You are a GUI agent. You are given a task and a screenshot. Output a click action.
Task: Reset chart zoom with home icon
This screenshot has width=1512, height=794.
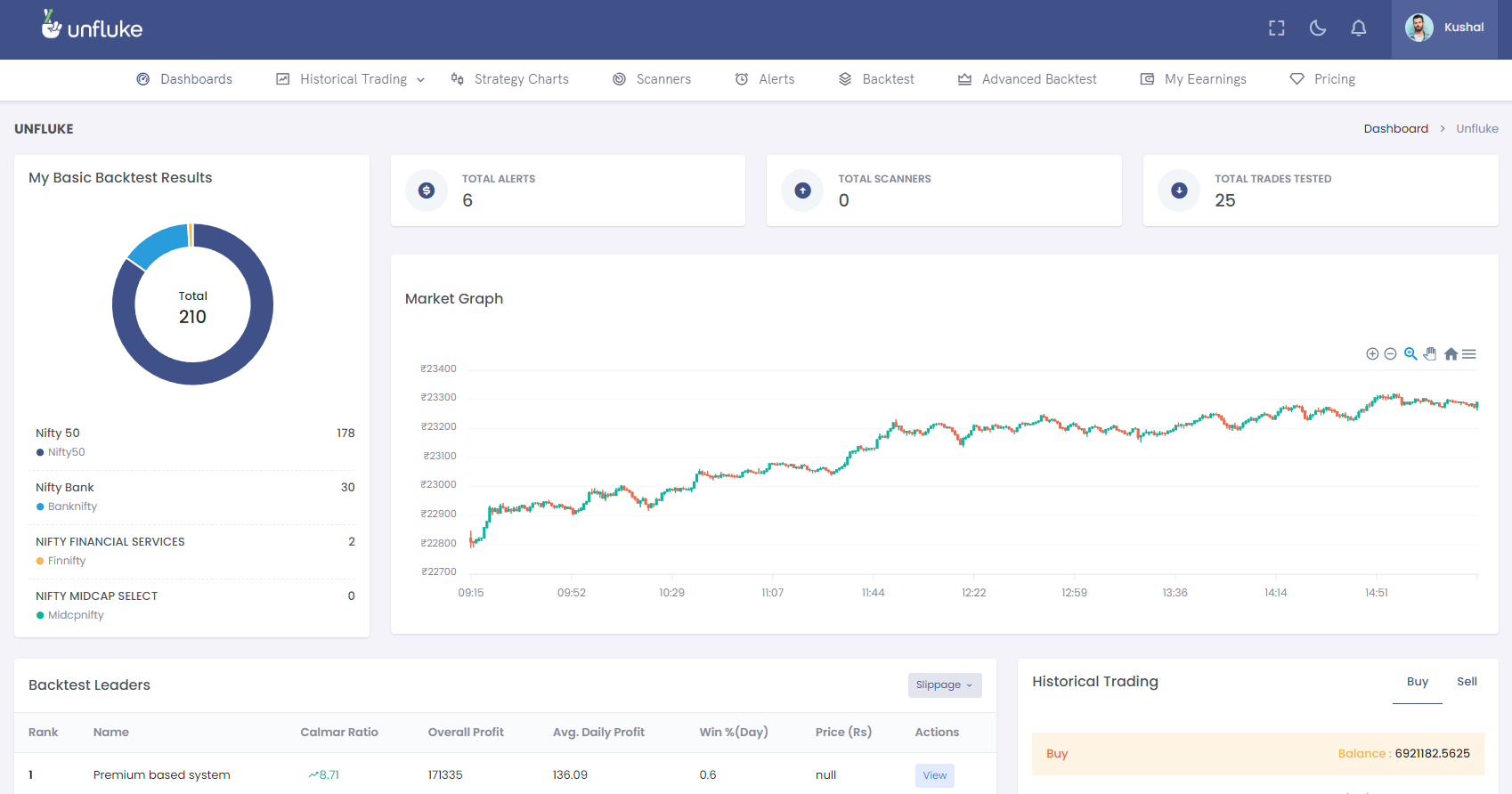[x=1451, y=354]
